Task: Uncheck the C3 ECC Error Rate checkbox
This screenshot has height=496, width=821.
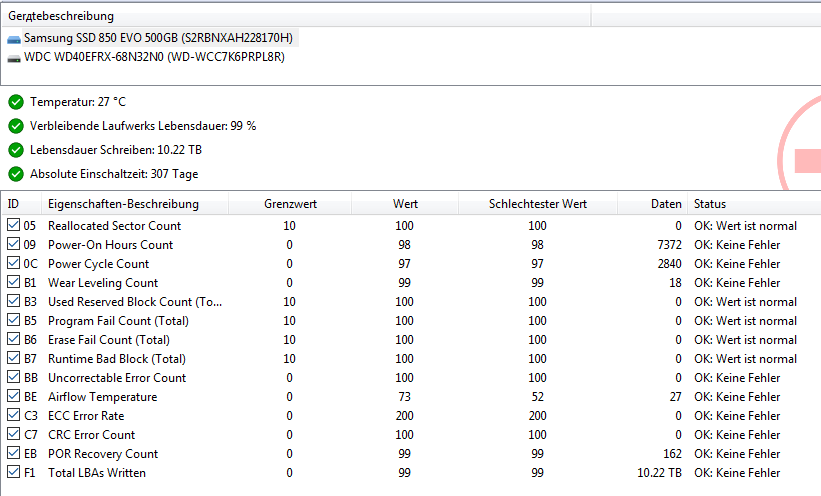Action: 14,414
